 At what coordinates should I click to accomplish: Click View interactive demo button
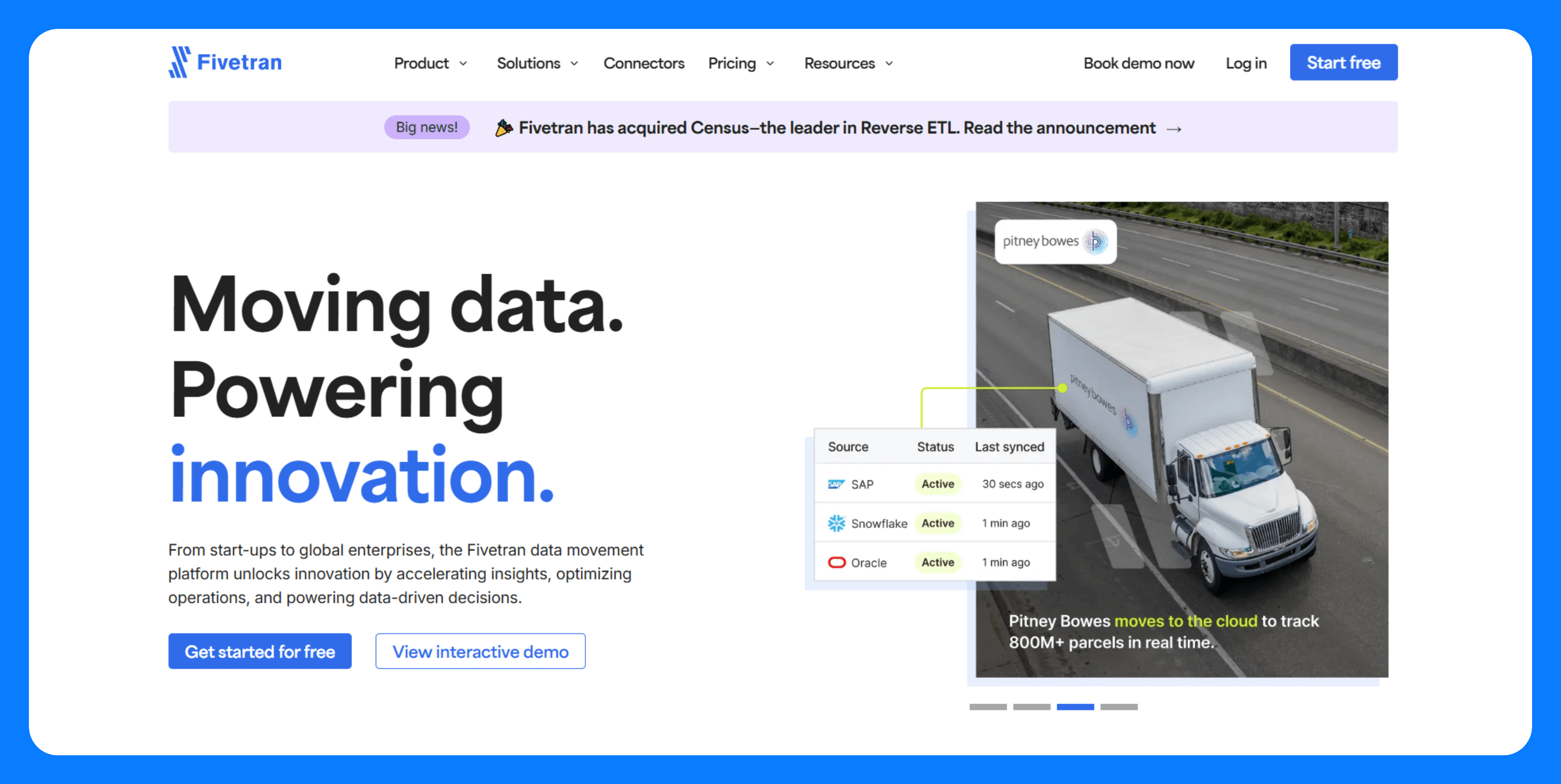(480, 651)
